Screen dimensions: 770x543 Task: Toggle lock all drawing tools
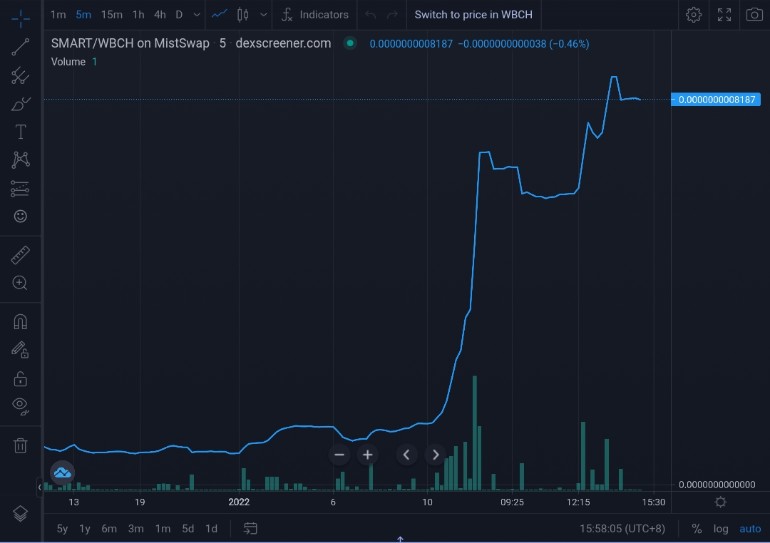coord(21,379)
